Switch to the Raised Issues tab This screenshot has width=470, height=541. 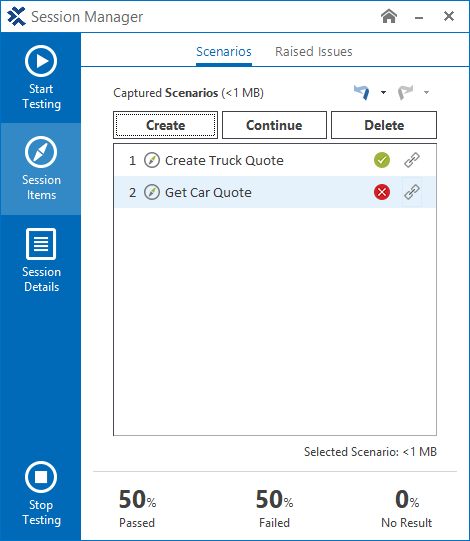click(314, 52)
